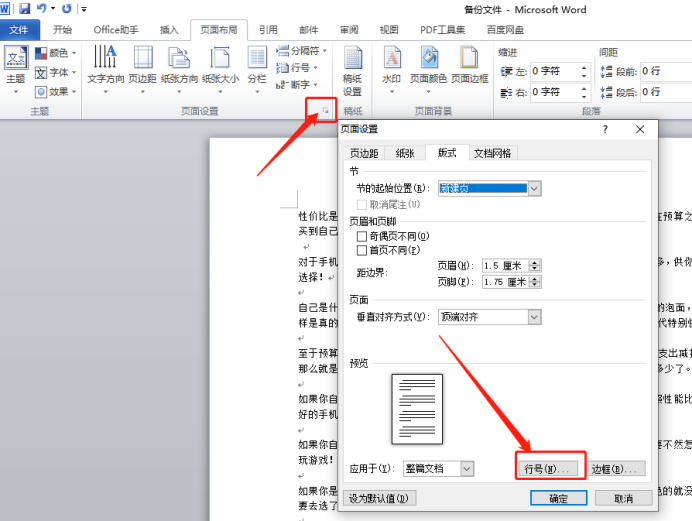The height and width of the screenshot is (521, 692).
Task: Switch to the 视图 (View) ribbon tab
Action: point(389,30)
